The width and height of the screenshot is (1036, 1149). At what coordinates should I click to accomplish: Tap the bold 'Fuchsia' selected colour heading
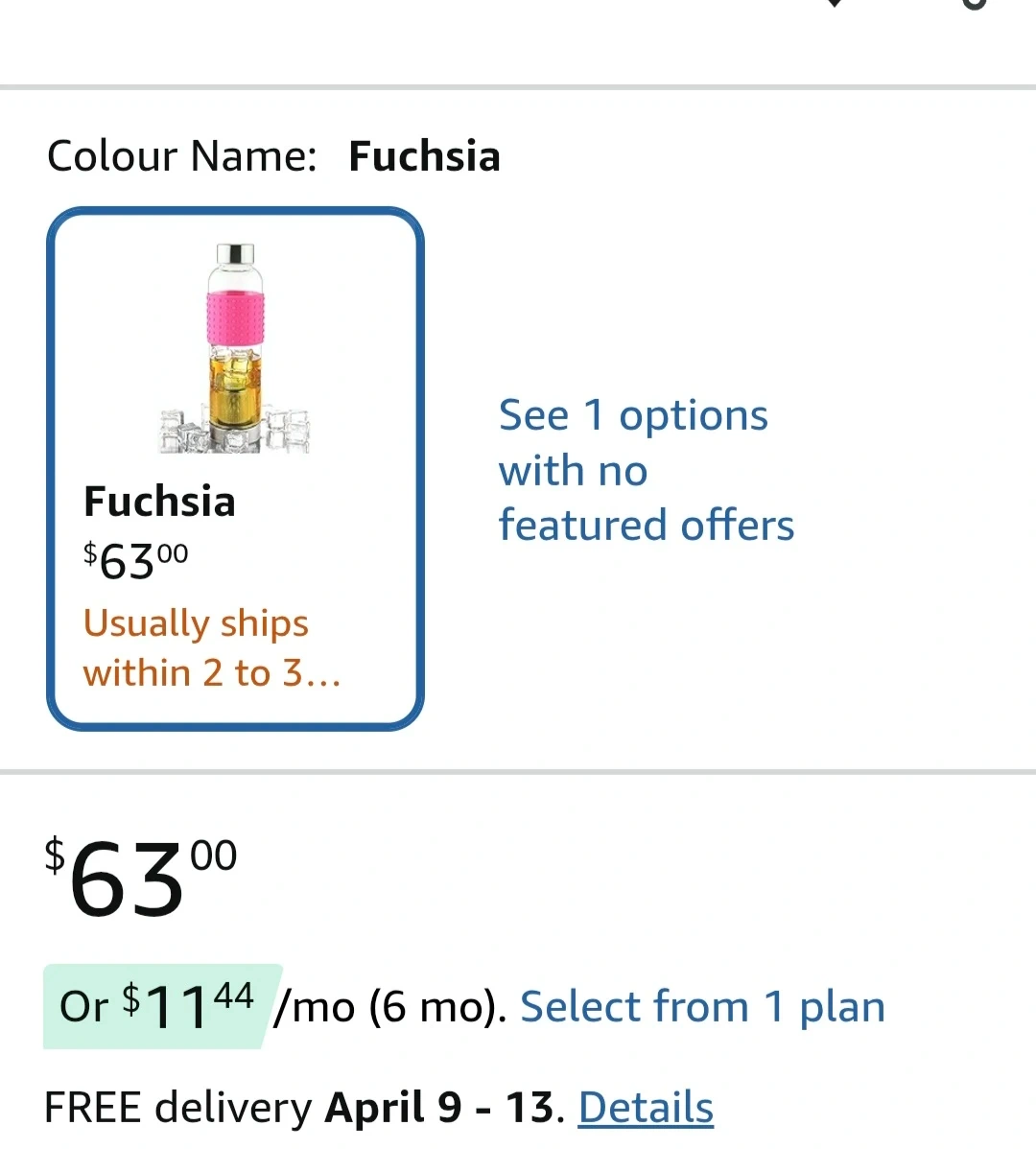(424, 155)
